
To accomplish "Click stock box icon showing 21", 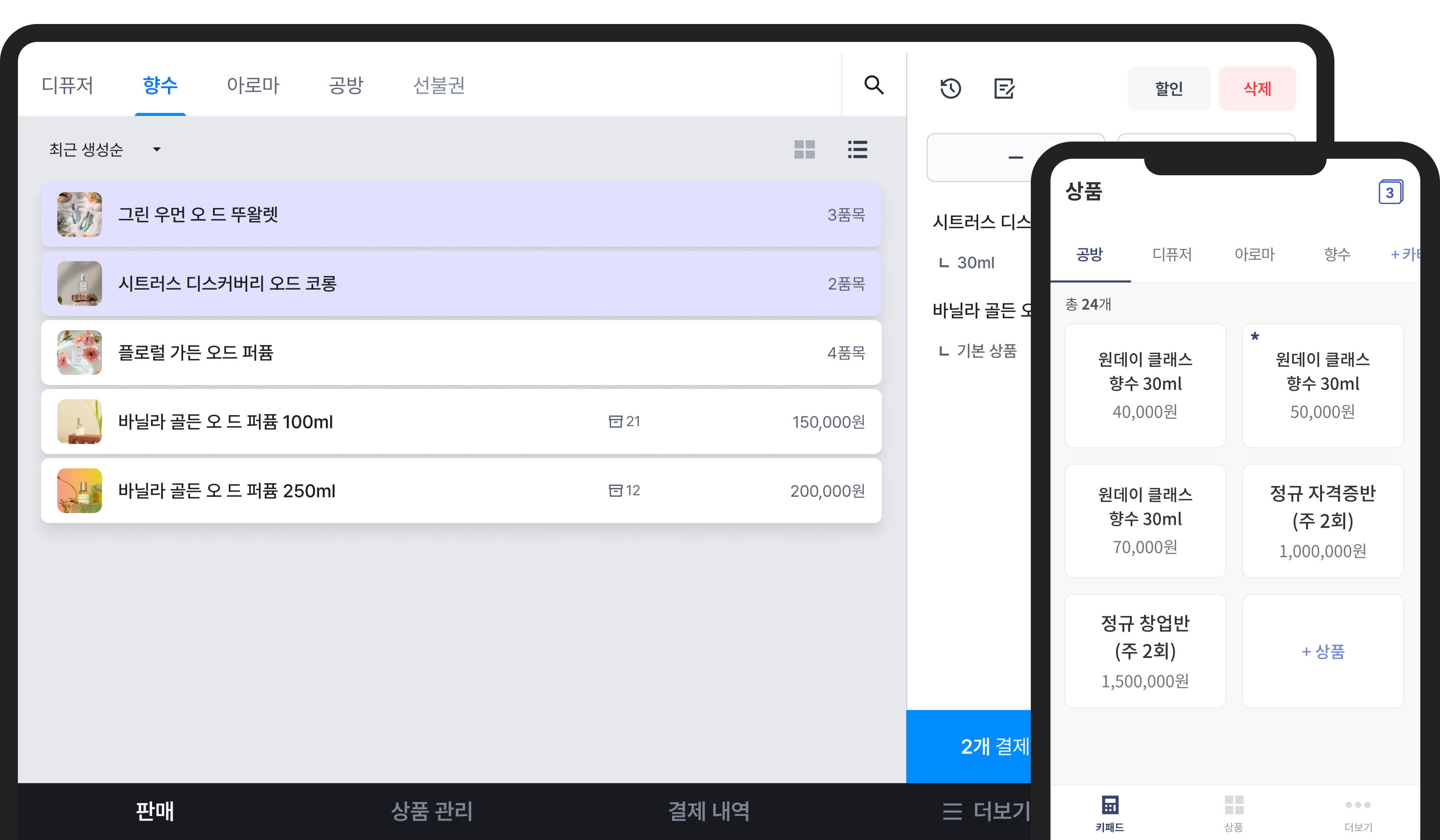I will pos(616,422).
